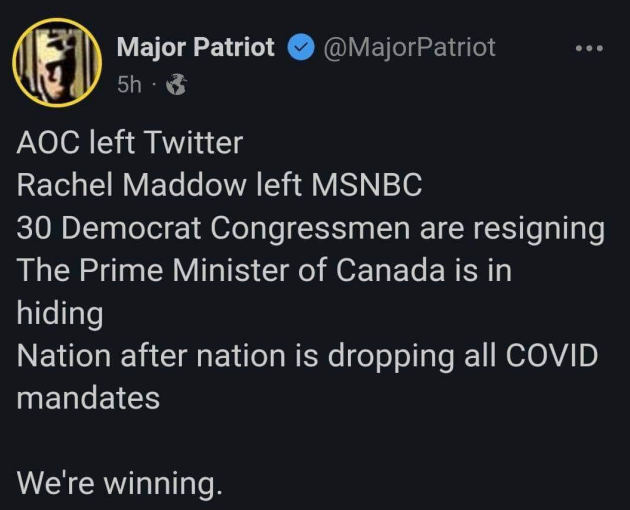Select the "AOC left Twitter" line
630x510 pixels.
(130, 143)
